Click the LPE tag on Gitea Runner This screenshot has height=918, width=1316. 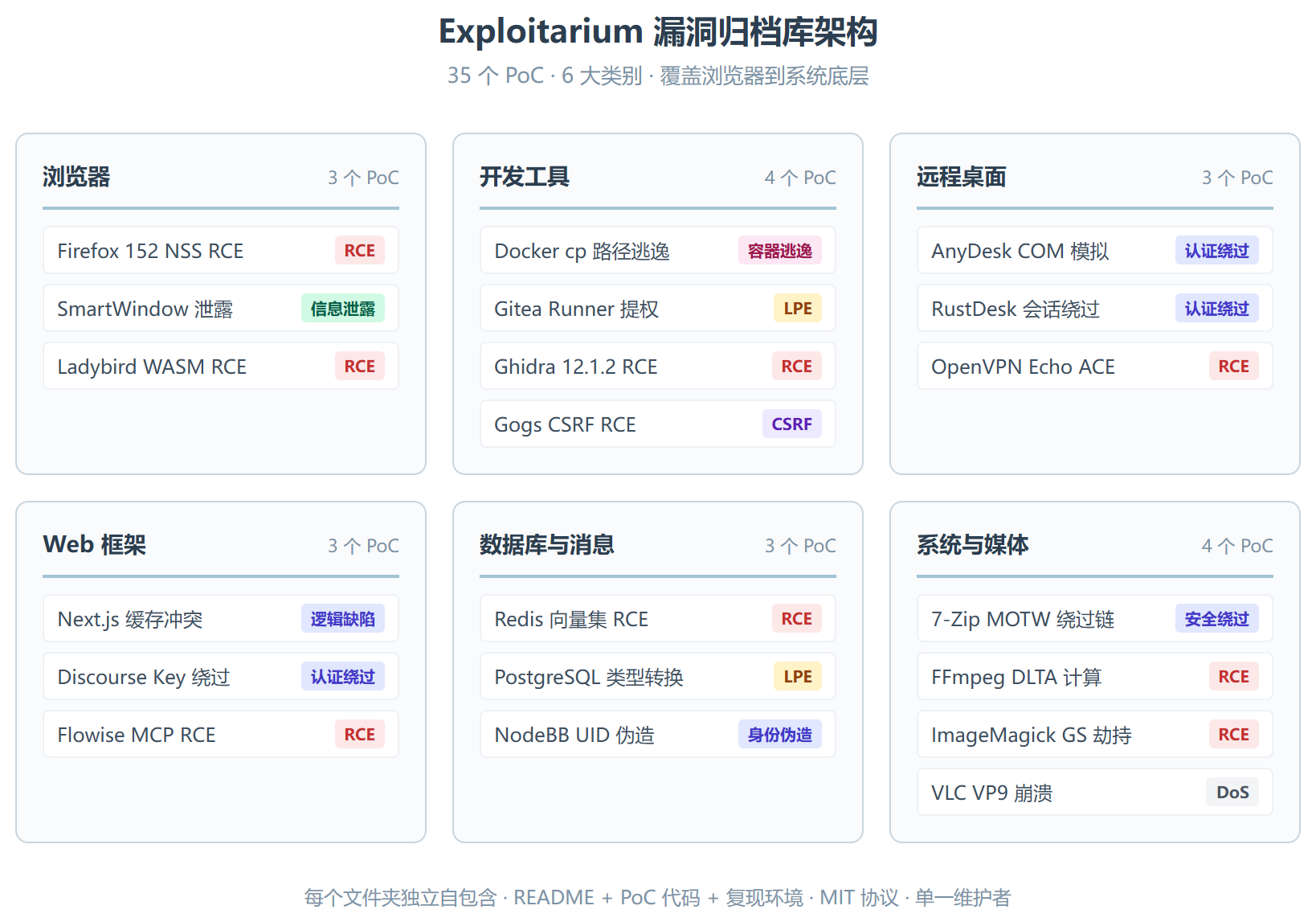click(798, 309)
